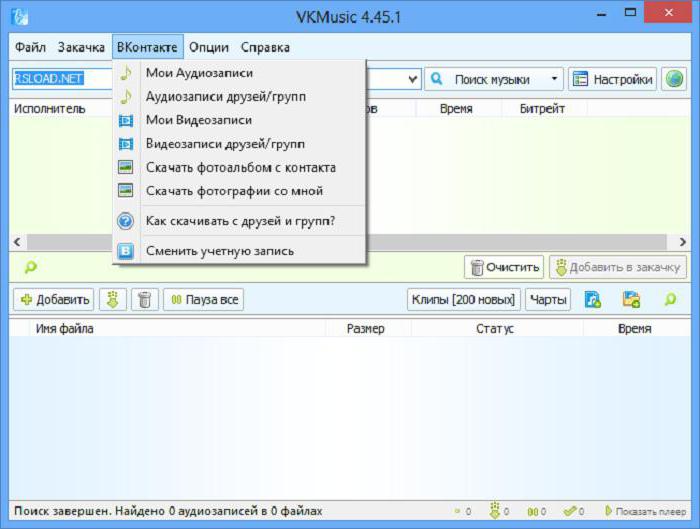
Task: Open the Поиск музыки dropdown arrow
Action: pyautogui.click(x=554, y=79)
